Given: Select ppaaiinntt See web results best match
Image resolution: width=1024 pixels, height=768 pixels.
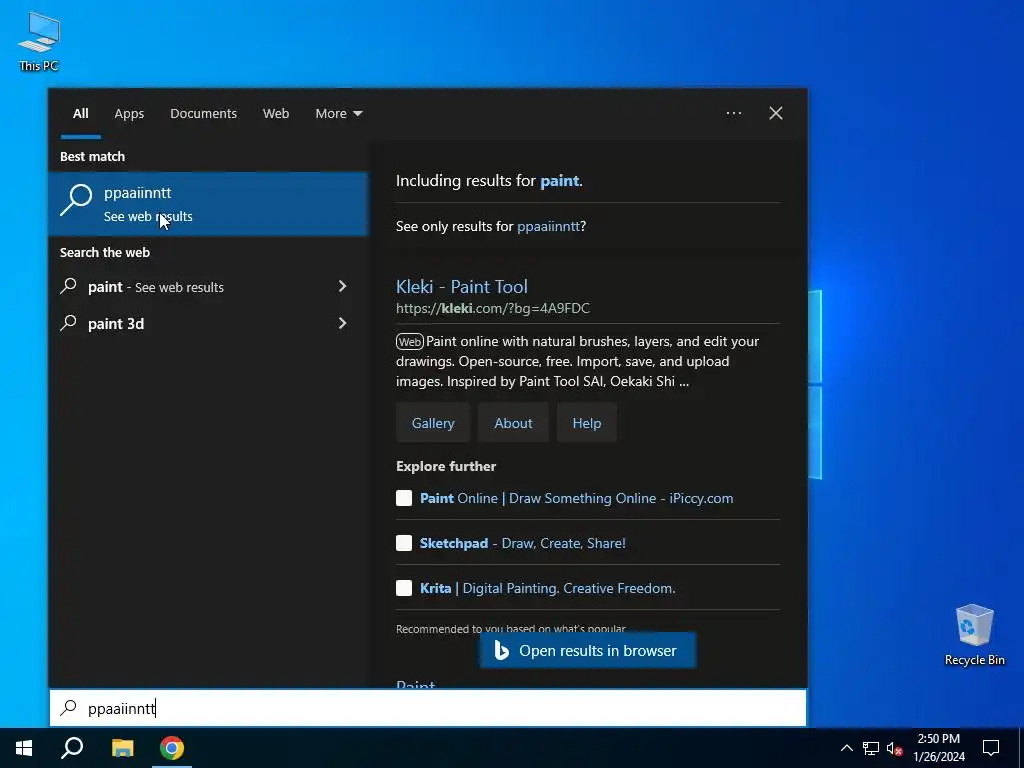Looking at the screenshot, I should coord(208,203).
